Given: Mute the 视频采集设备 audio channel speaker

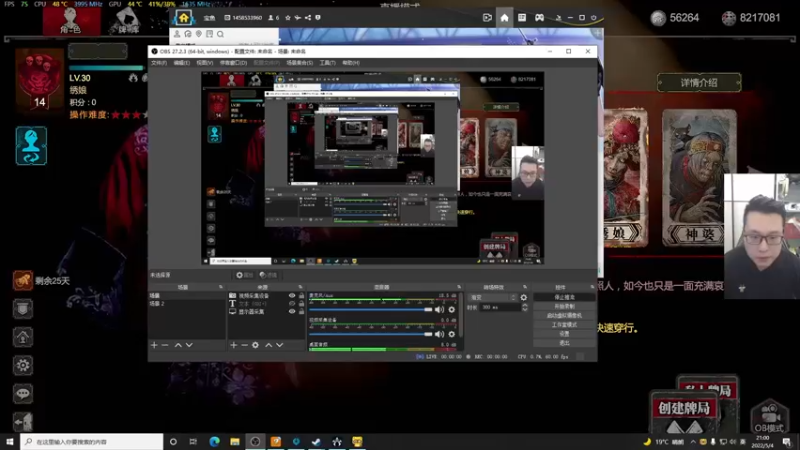Looking at the screenshot, I should 439,334.
